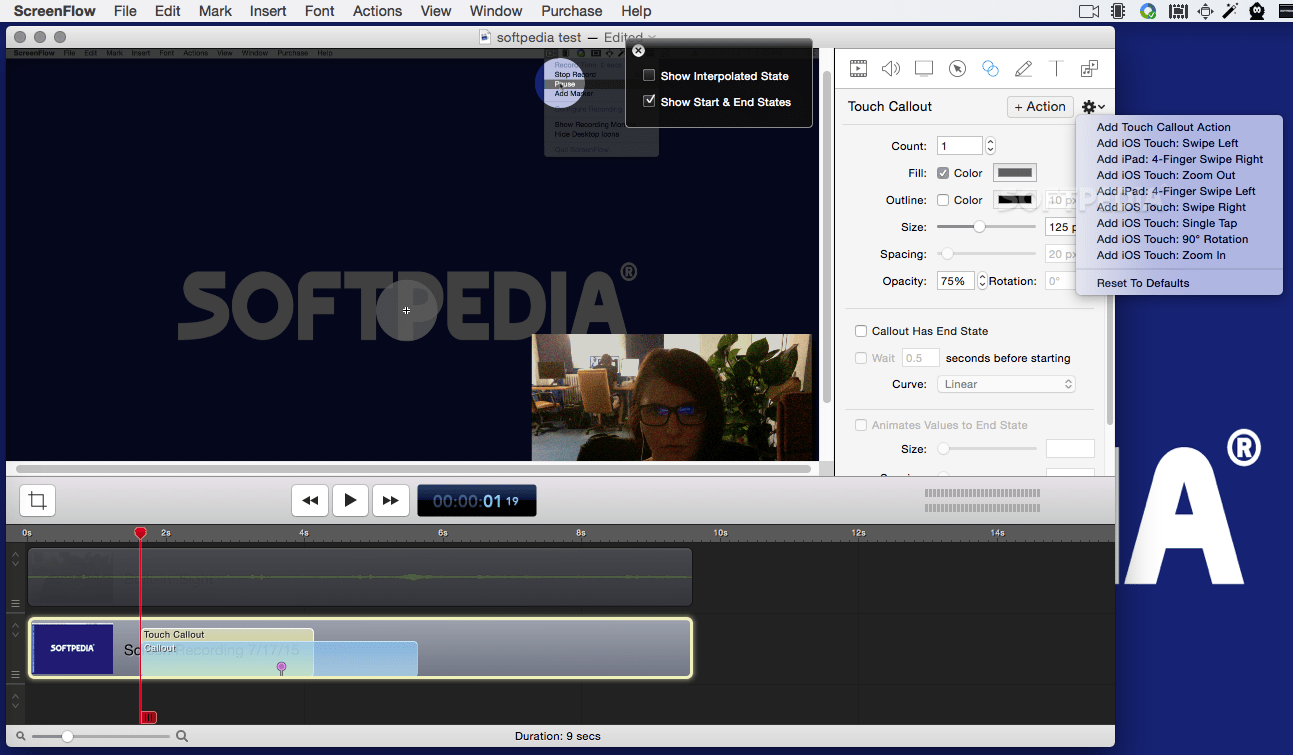Screen dimensions: 1293x755
Task: Click the black creature icon in menu bar
Action: pyautogui.click(x=1258, y=11)
